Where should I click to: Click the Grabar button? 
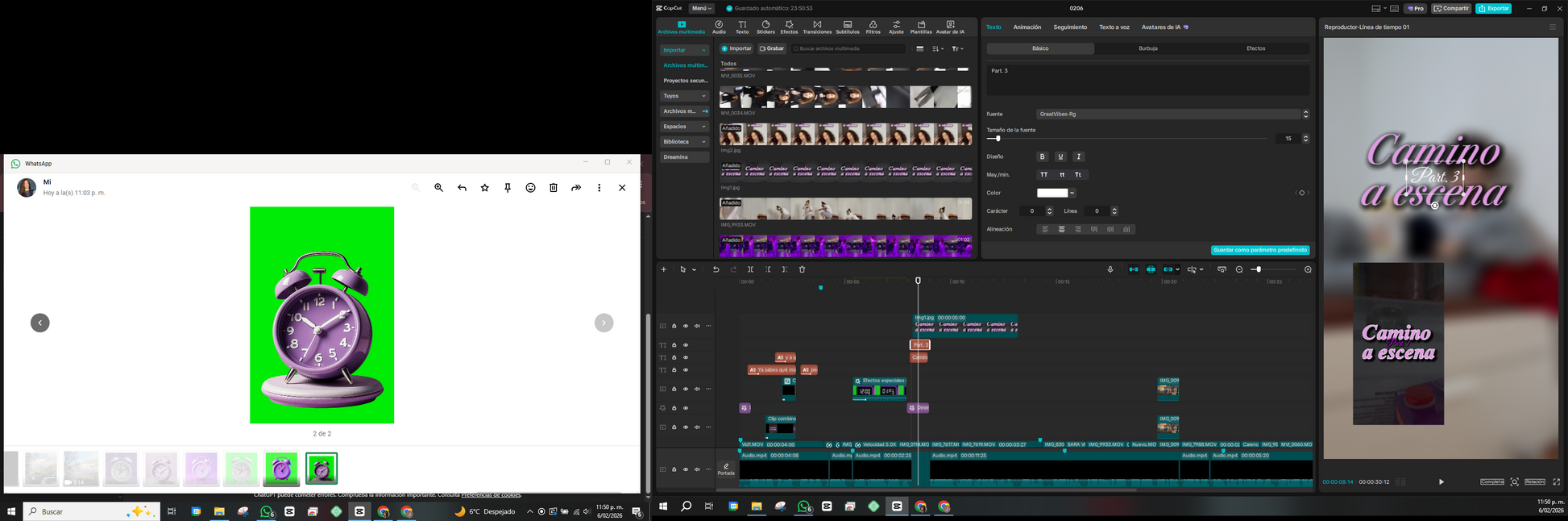pos(772,48)
